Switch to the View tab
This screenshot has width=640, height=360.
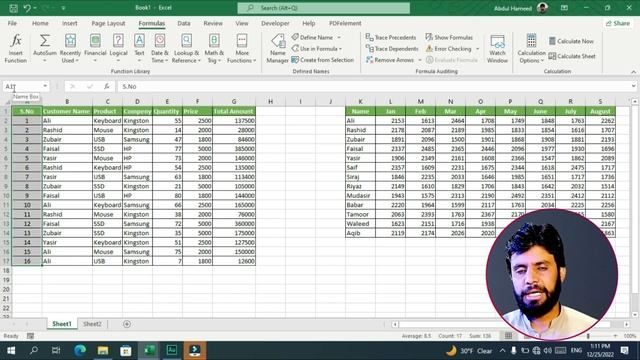tap(242, 23)
